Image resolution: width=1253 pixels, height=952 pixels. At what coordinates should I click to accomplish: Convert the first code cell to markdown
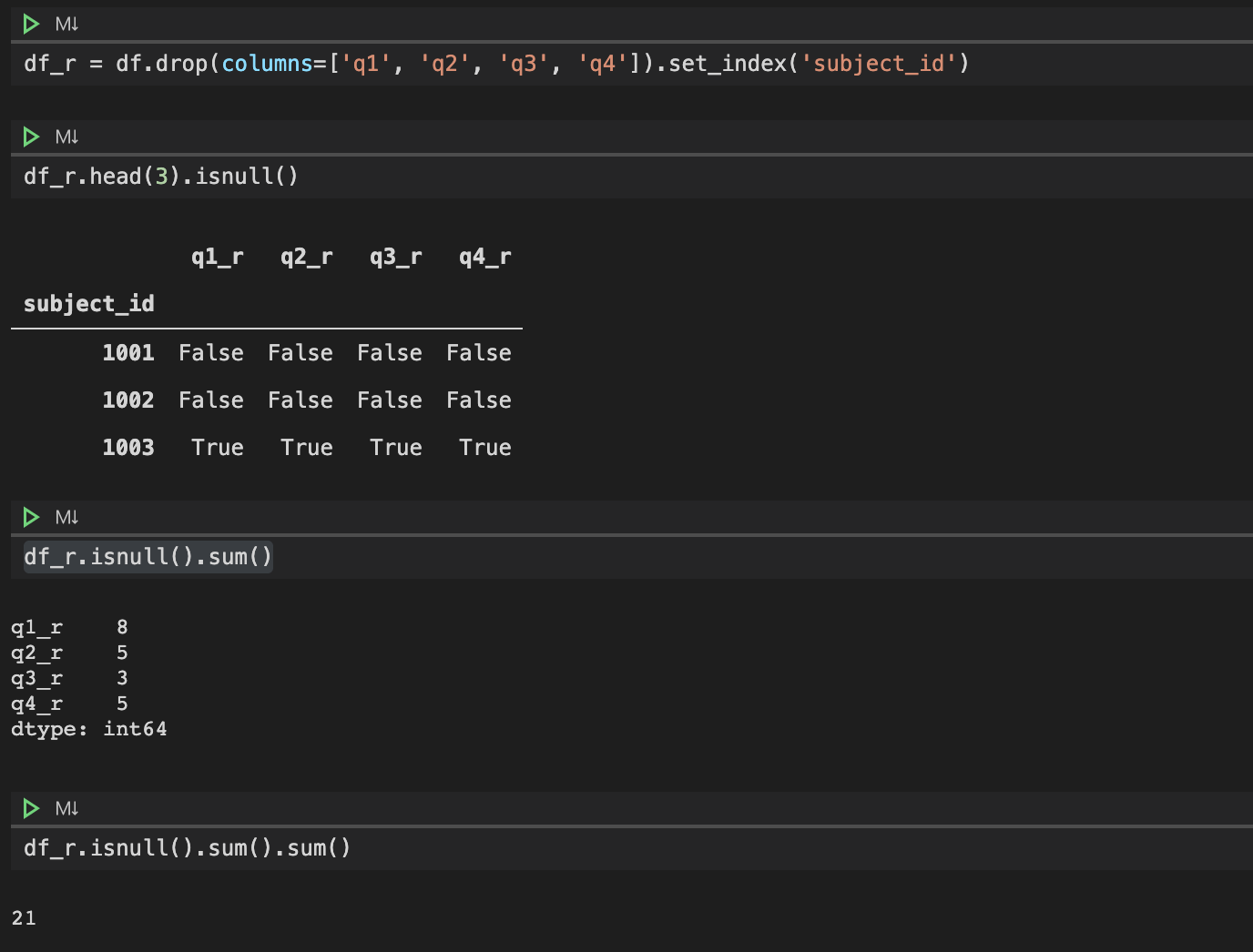(65, 25)
